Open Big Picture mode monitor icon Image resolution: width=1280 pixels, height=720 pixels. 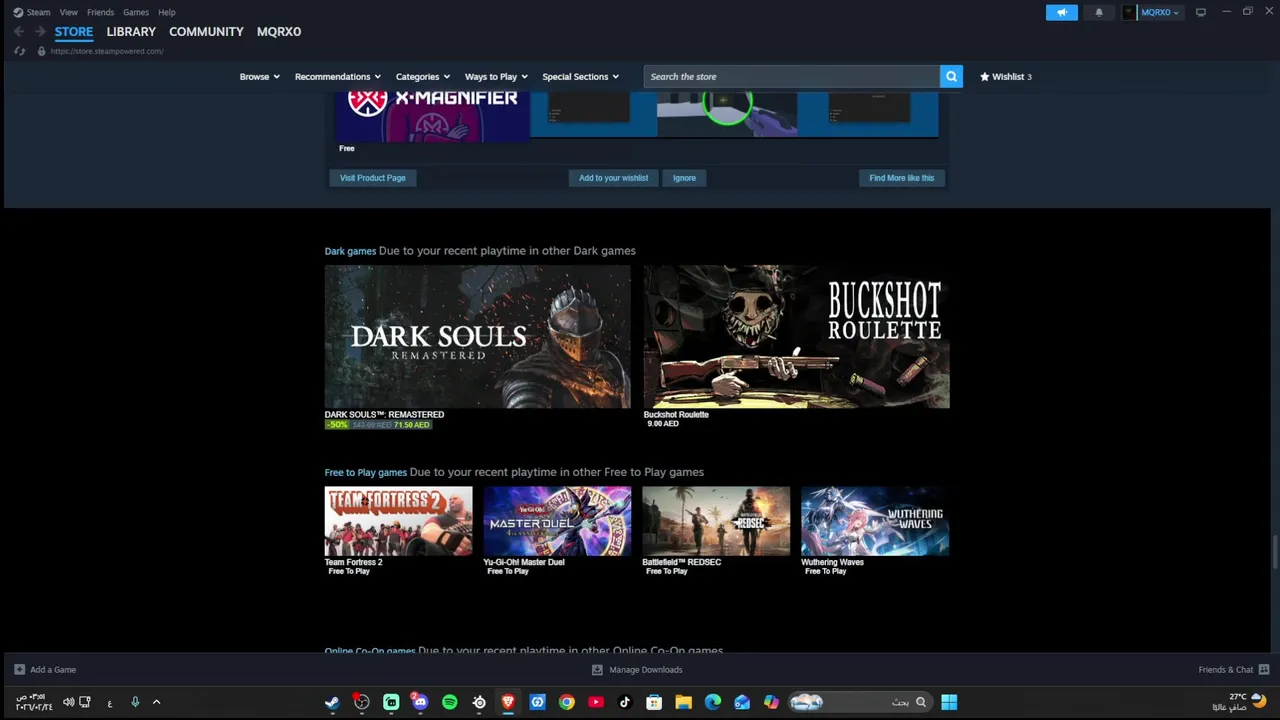click(1201, 12)
